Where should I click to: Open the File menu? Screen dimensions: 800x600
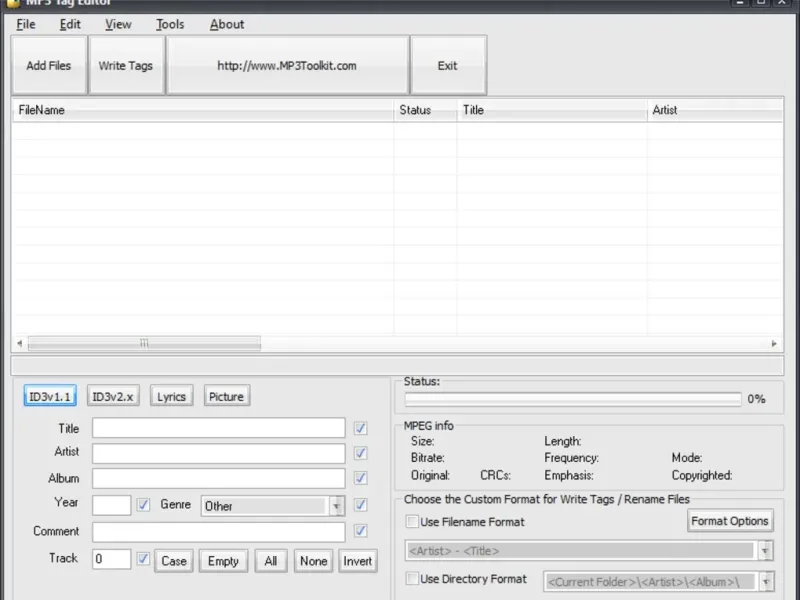coord(26,24)
